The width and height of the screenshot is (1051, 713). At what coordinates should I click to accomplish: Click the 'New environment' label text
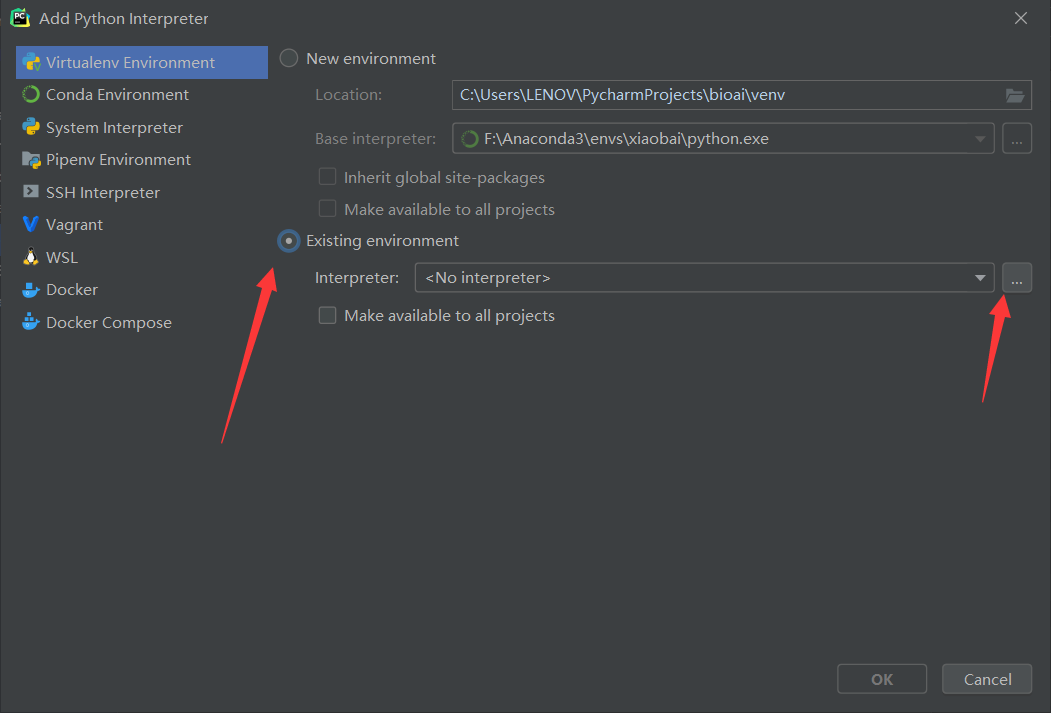click(x=371, y=58)
